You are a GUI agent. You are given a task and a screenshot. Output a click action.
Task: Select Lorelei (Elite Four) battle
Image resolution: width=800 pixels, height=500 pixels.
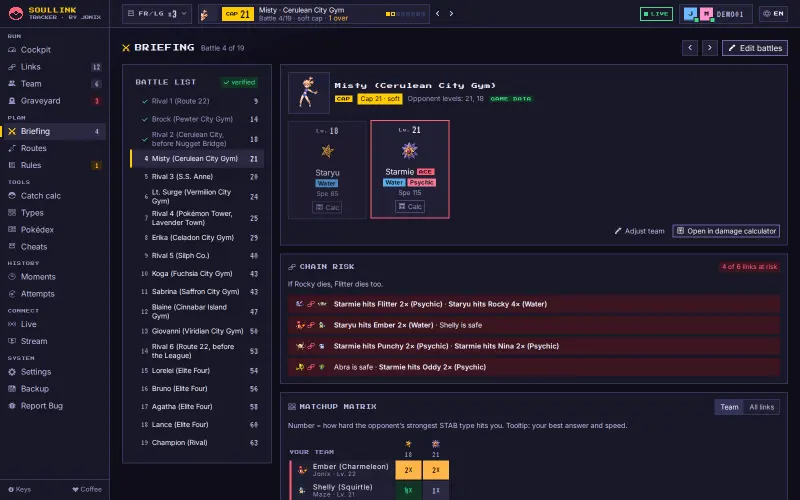coord(197,370)
